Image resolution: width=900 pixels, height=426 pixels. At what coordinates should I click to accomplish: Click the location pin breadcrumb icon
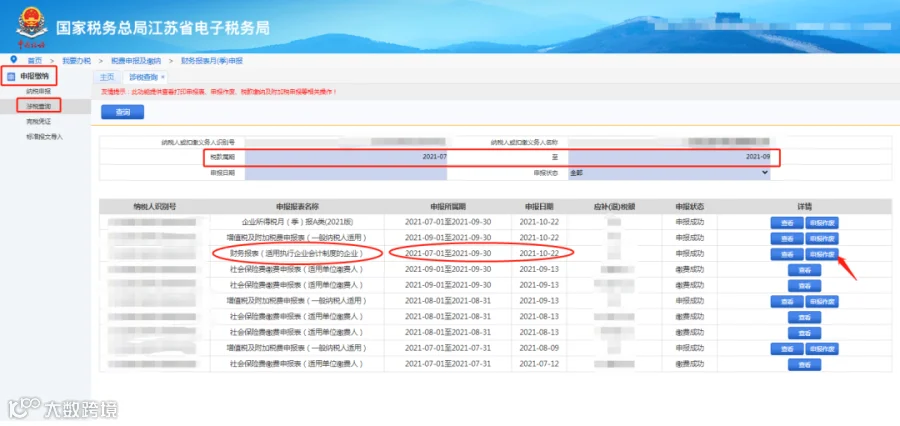coord(13,59)
